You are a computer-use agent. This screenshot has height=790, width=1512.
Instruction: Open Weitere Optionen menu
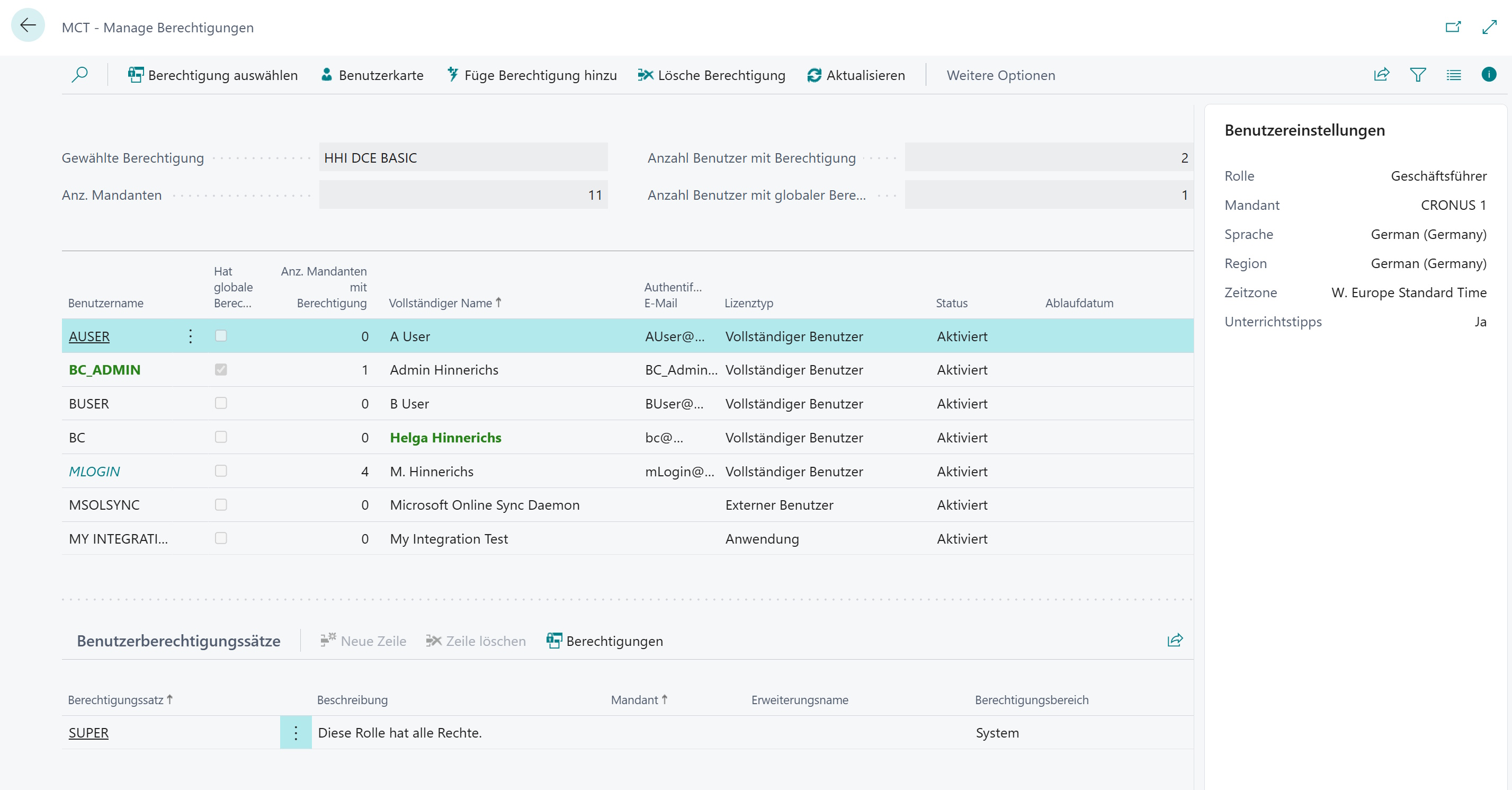tap(1001, 75)
